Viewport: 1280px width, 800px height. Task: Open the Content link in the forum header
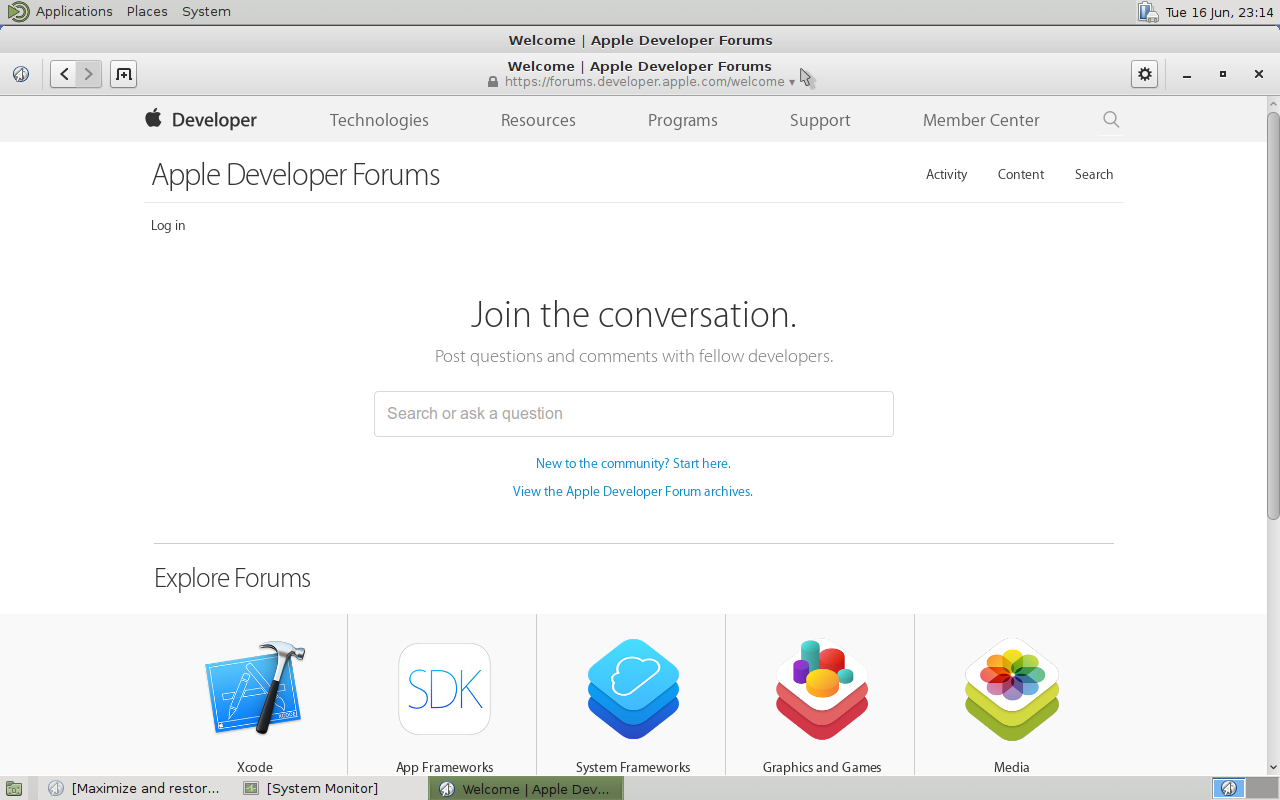[1020, 174]
